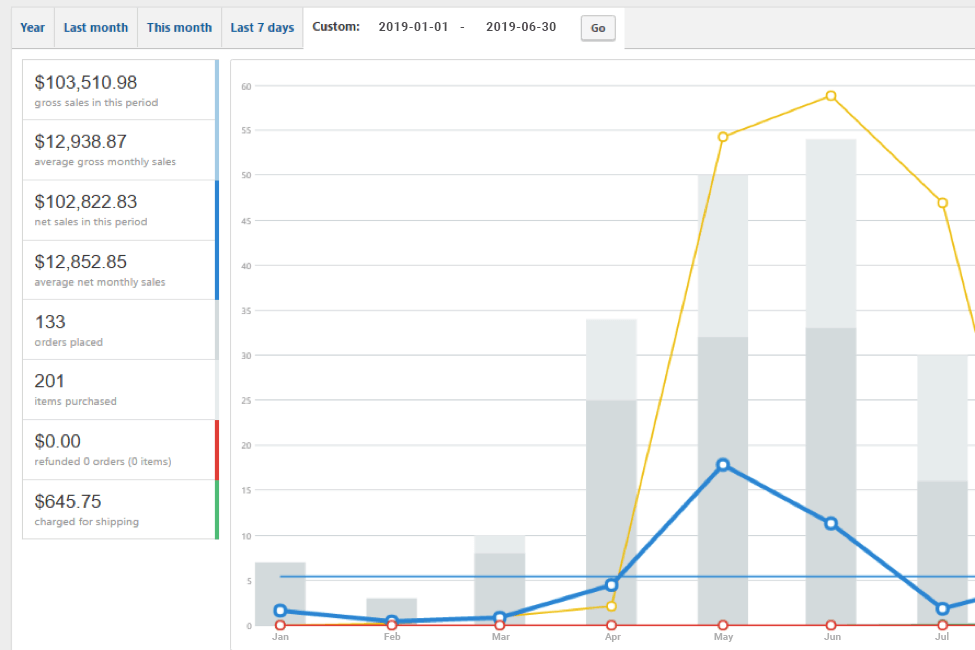Viewport: 975px width, 650px height.
Task: Click the red refund point for February
Action: coord(391,625)
